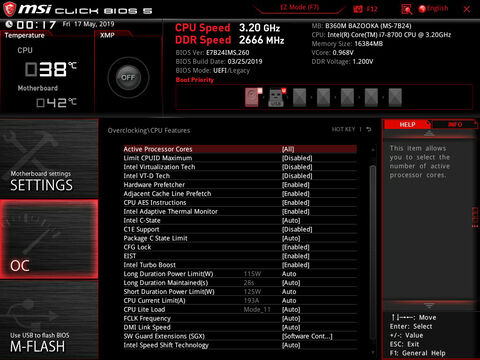
Task: Open the BIOS search magnifier icon
Action: click(406, 9)
